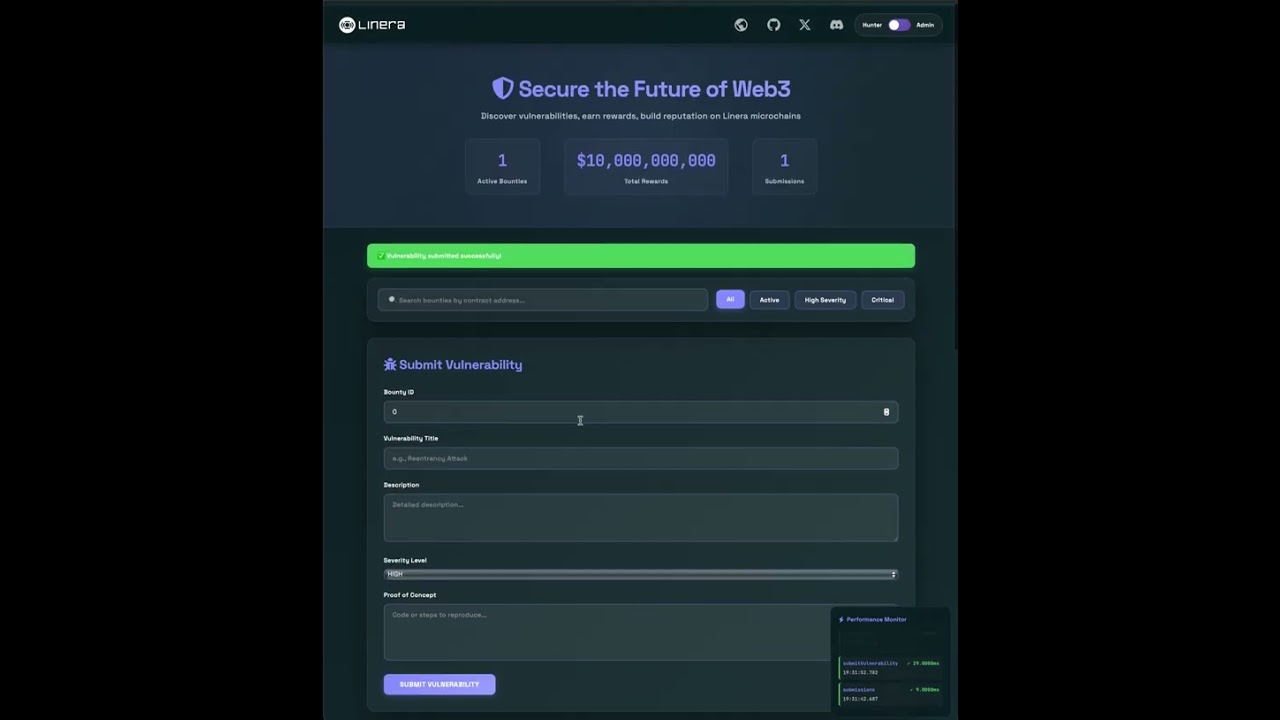Image resolution: width=1280 pixels, height=720 pixels.
Task: Click the Submissions stat card
Action: click(784, 167)
